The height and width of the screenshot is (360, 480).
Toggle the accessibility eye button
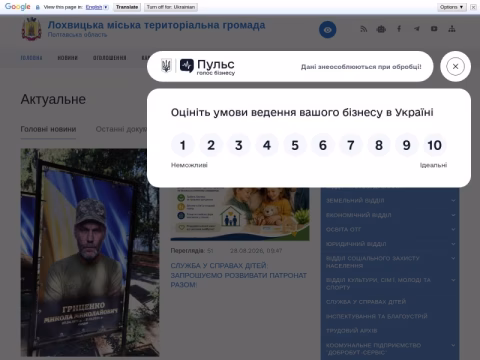tap(328, 30)
